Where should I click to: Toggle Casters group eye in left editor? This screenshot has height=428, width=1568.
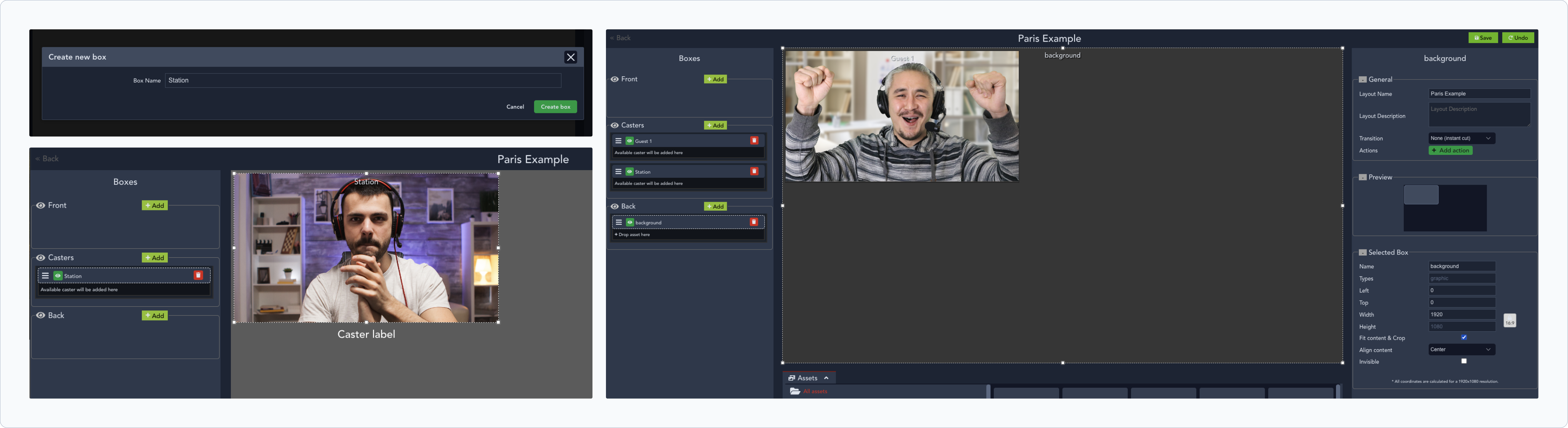40,258
